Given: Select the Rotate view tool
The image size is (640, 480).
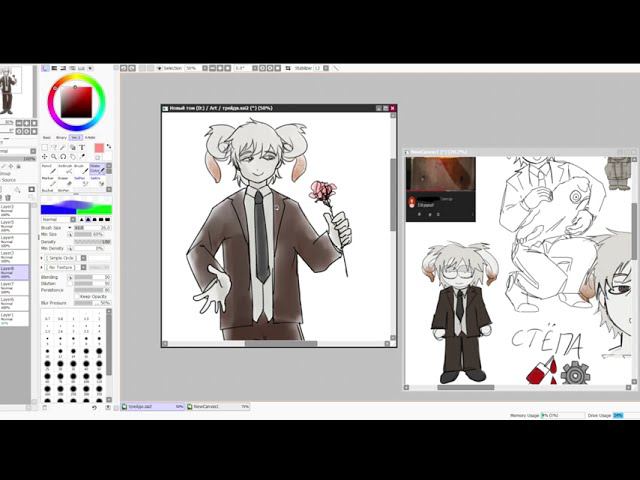Looking at the screenshot, I should pos(63,157).
